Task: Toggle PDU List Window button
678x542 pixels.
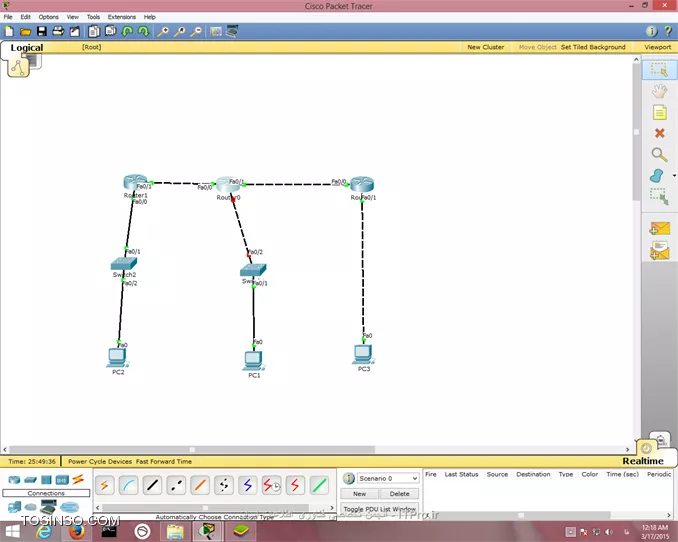Action: click(380, 509)
